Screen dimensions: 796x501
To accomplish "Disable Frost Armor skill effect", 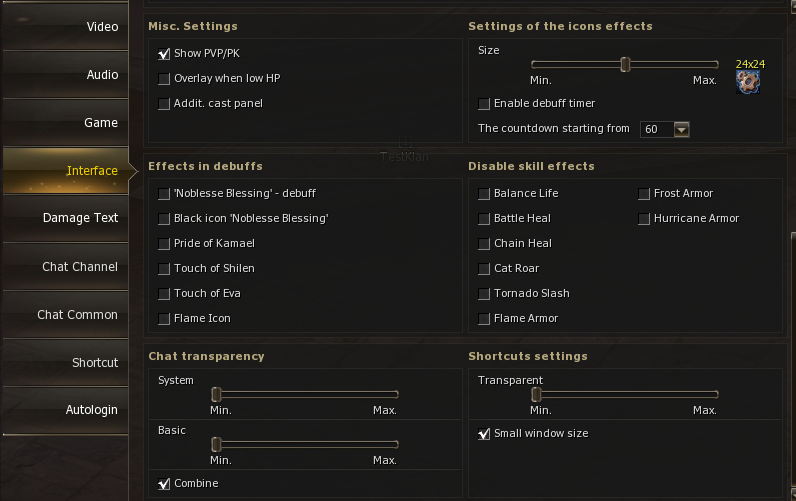I will (644, 194).
